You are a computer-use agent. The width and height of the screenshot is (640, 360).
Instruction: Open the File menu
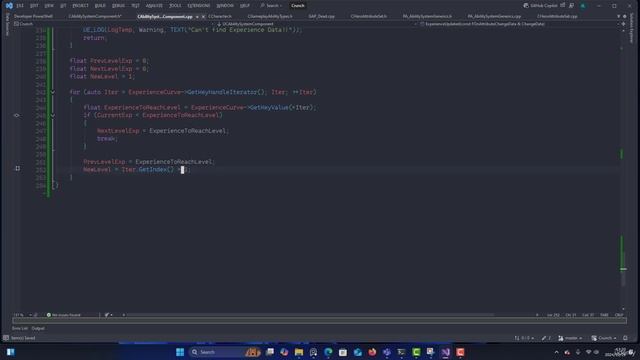pos(20,6)
